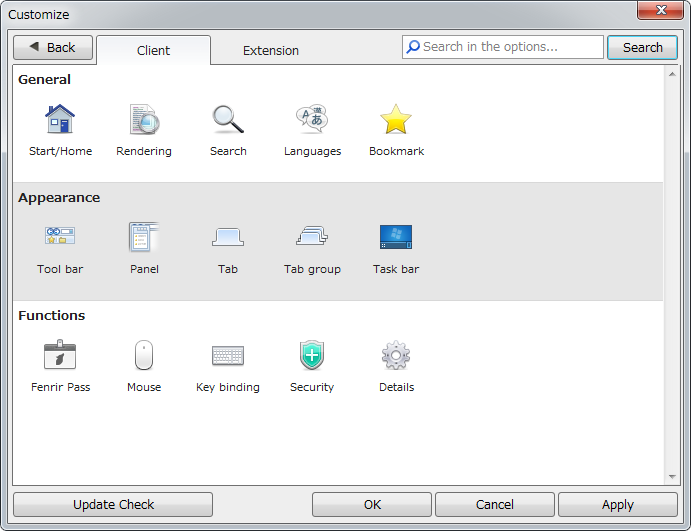Screen dimensions: 691x531
Task: Click the Cancel button
Action: (x=494, y=504)
